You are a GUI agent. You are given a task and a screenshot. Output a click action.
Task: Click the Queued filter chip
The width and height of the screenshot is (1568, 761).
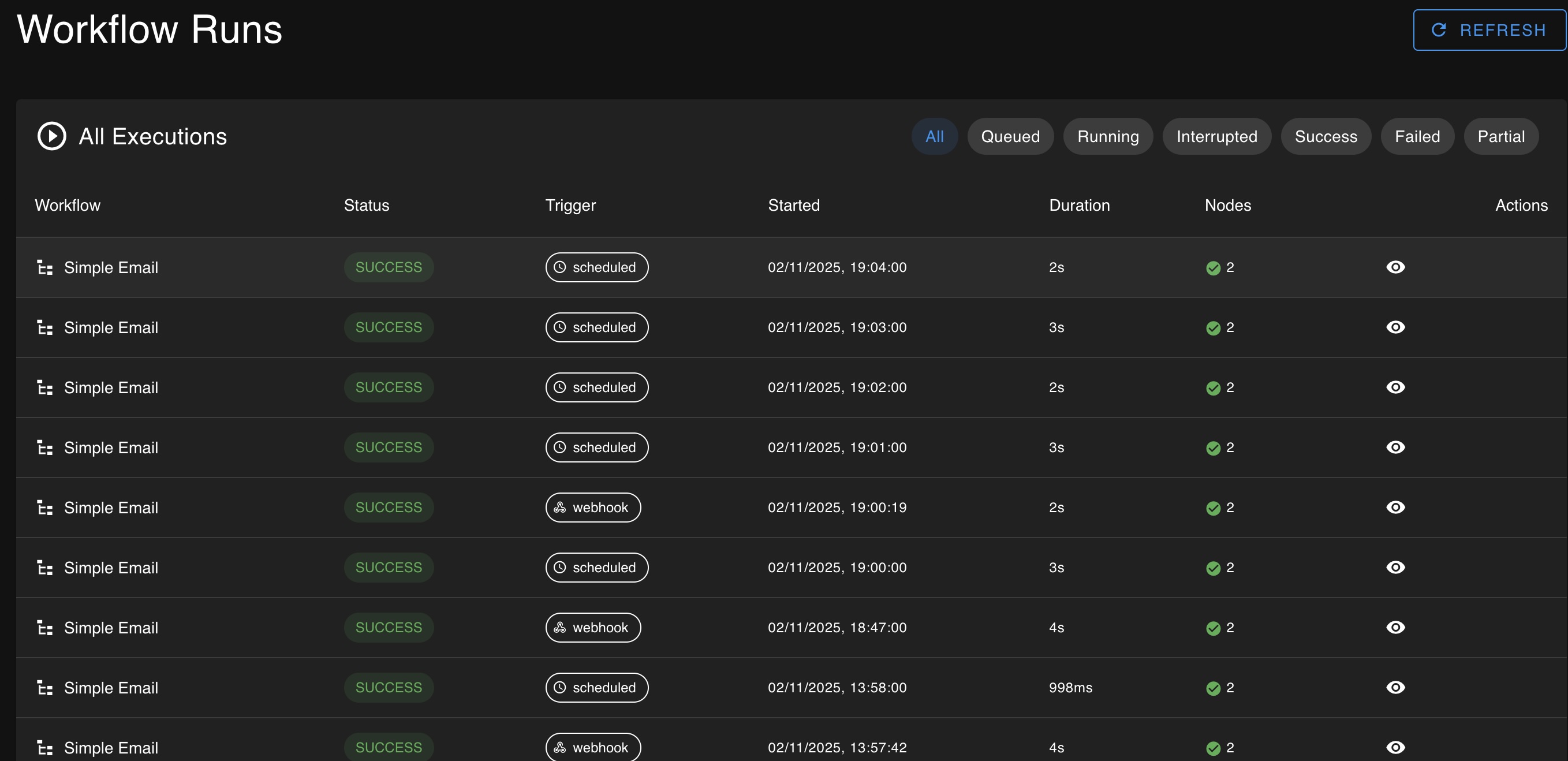click(x=1010, y=136)
